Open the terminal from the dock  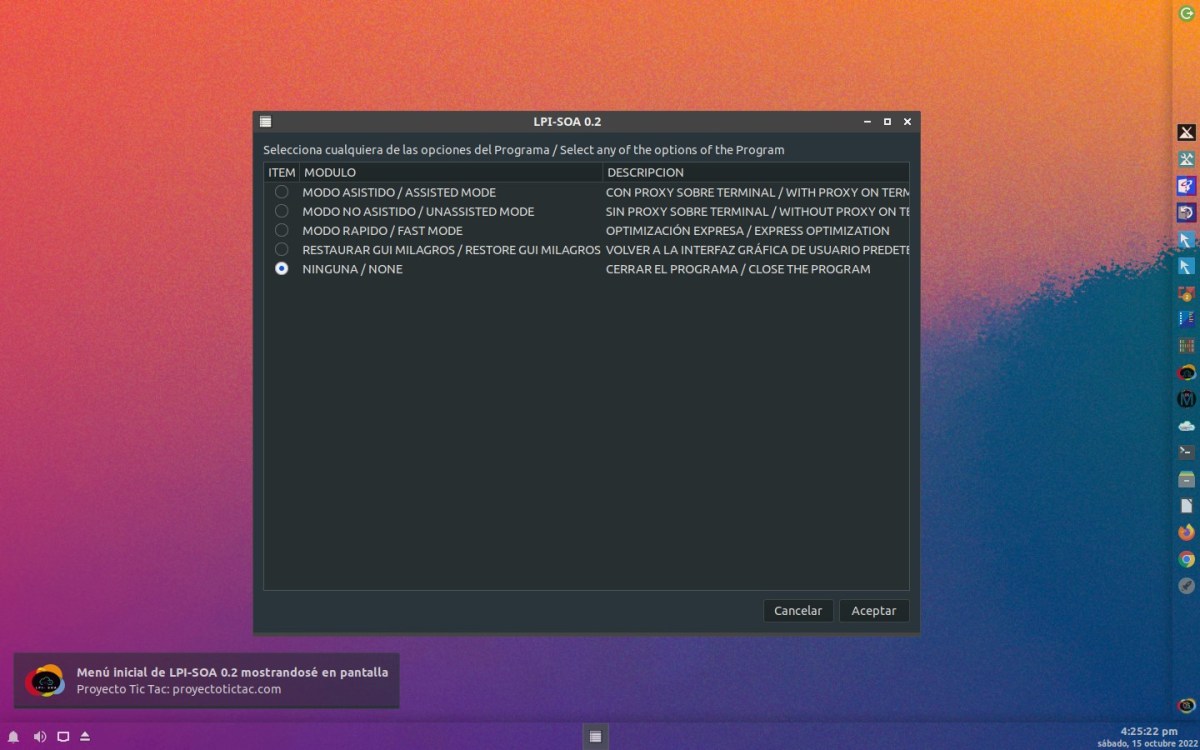pyautogui.click(x=1186, y=452)
